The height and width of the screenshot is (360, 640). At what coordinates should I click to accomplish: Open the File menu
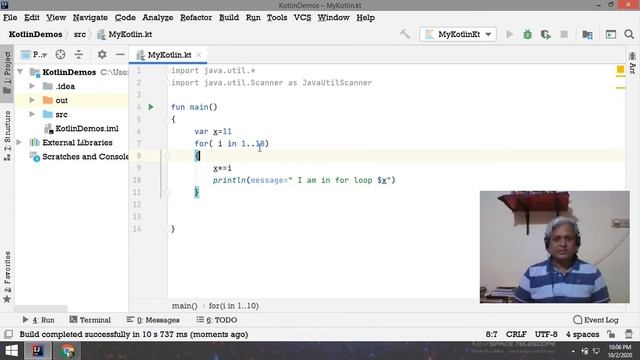point(10,18)
